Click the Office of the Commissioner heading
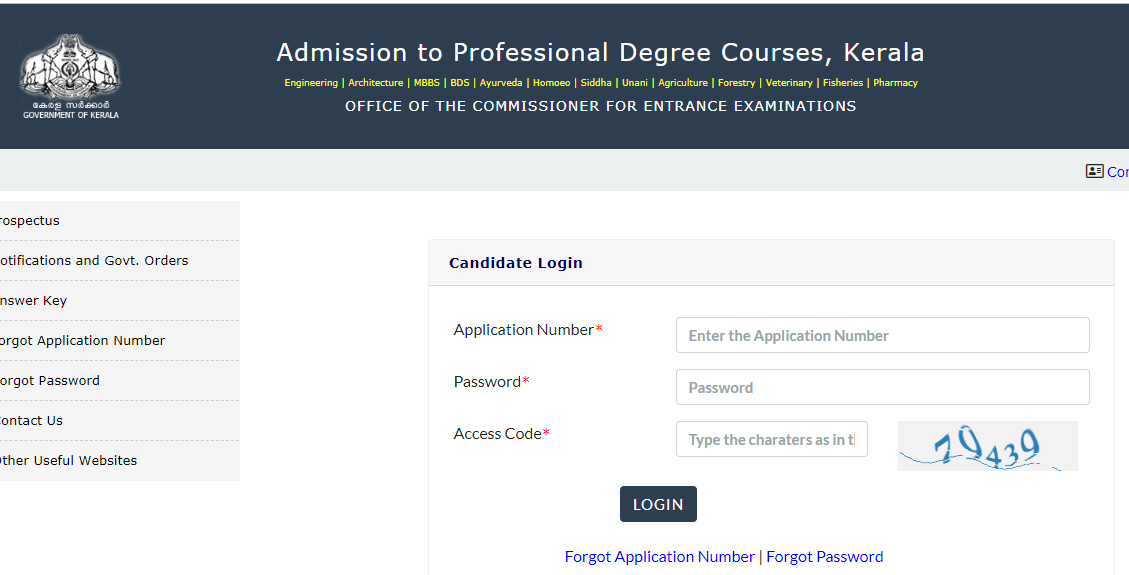Screen dimensions: 1129x575 click(x=600, y=106)
